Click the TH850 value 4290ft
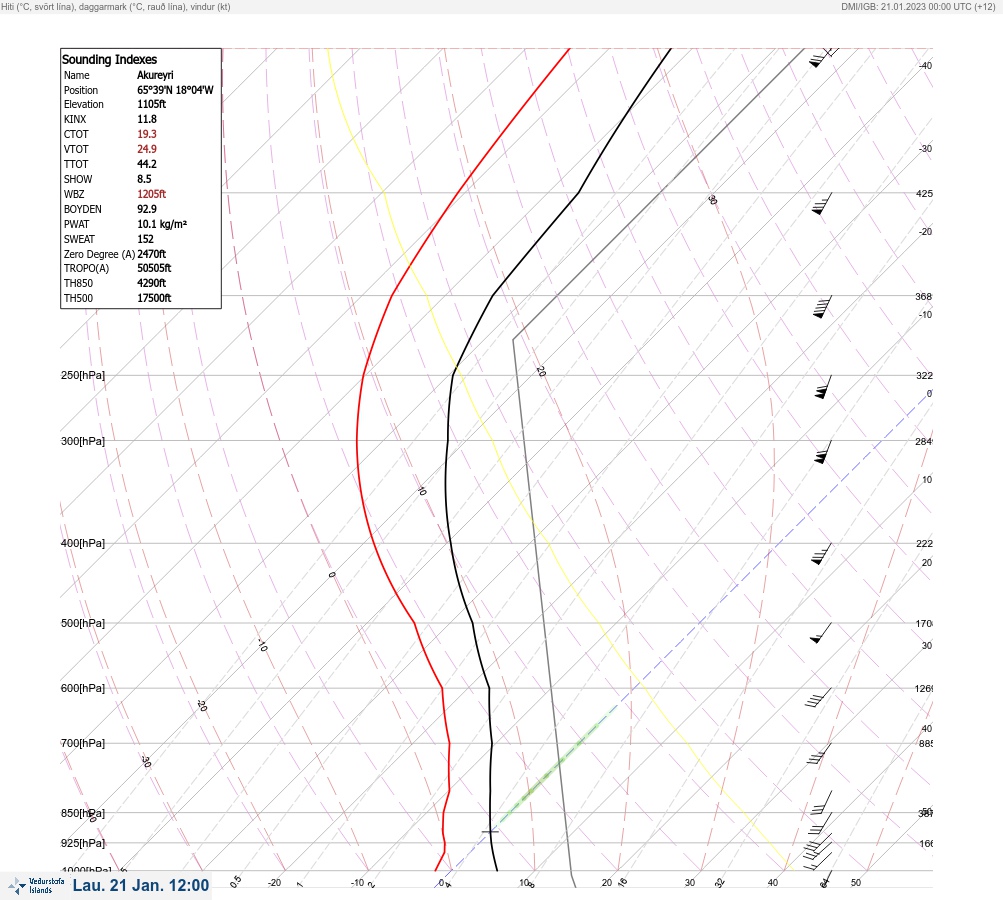 point(152,283)
